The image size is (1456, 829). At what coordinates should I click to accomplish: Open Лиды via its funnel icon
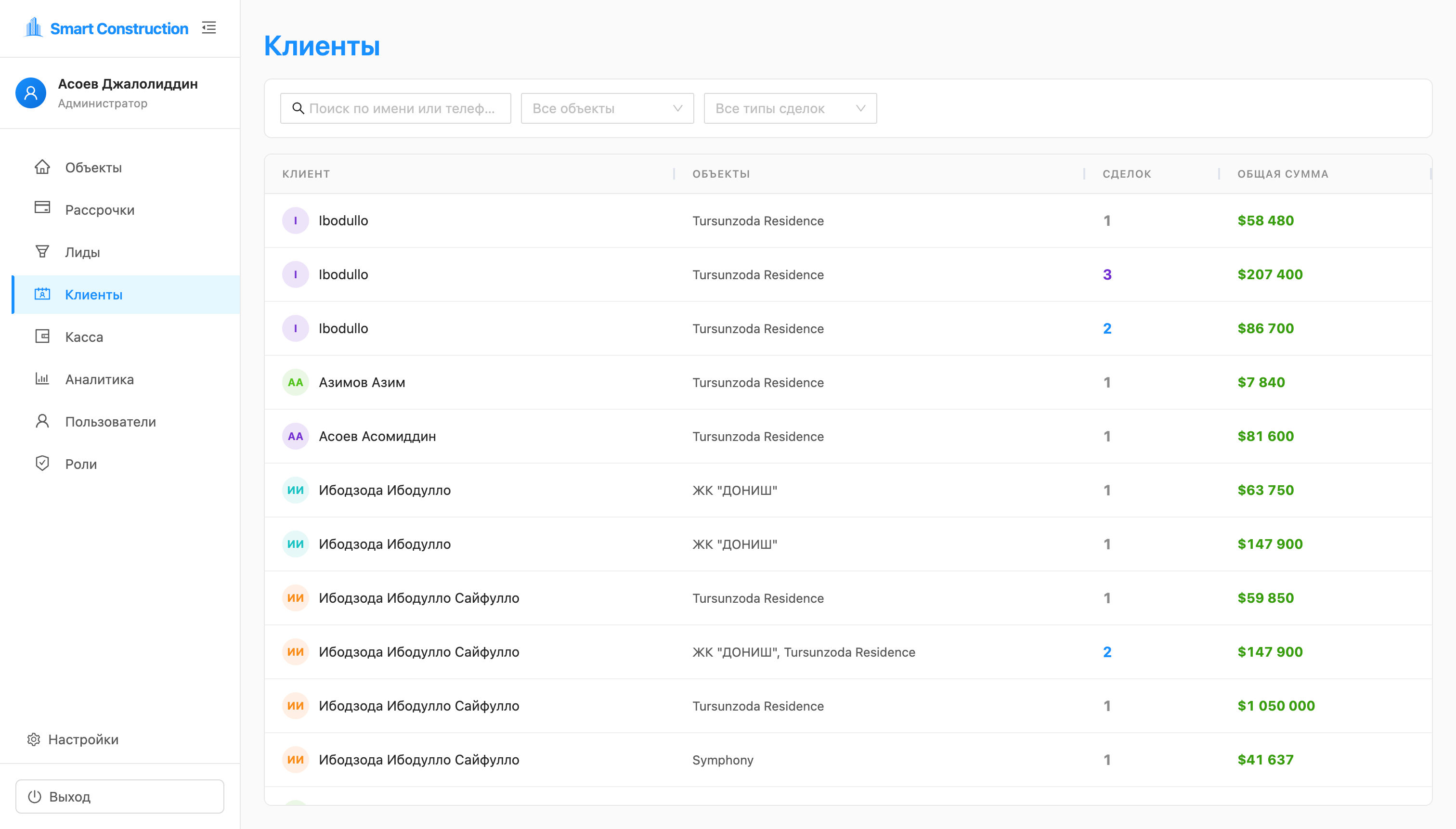coord(42,251)
